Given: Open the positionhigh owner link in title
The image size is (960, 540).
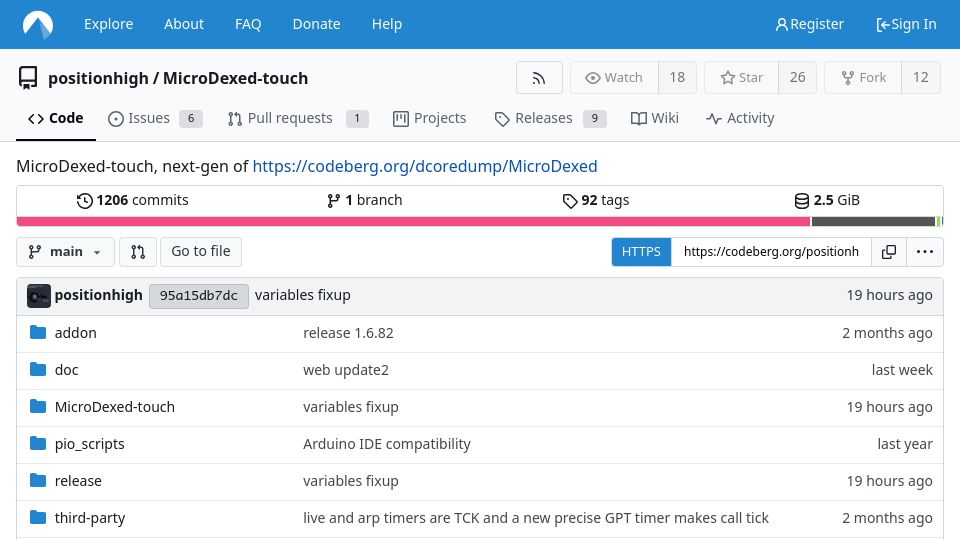Looking at the screenshot, I should (98, 78).
